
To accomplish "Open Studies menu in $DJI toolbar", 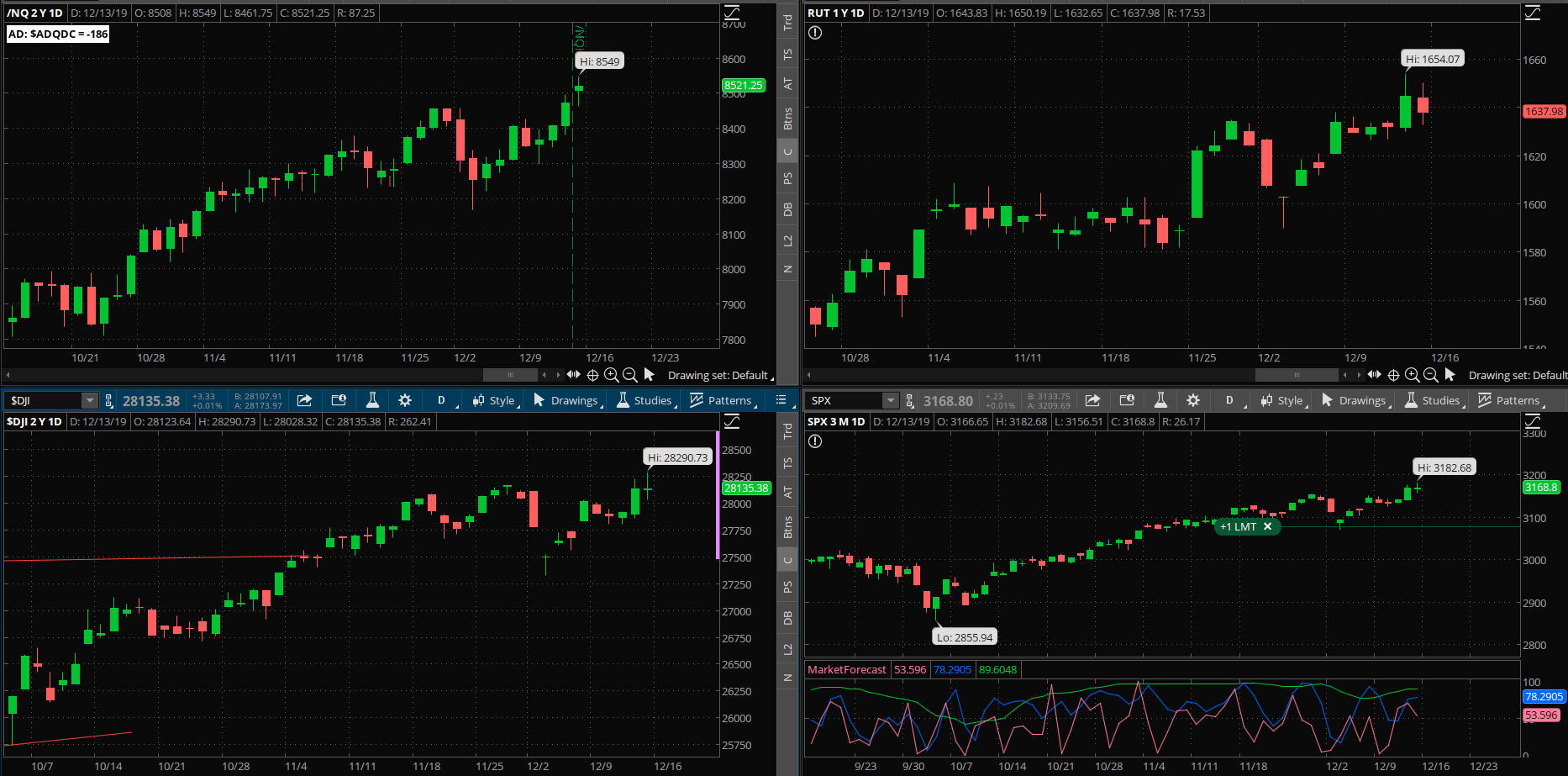I will tap(645, 400).
